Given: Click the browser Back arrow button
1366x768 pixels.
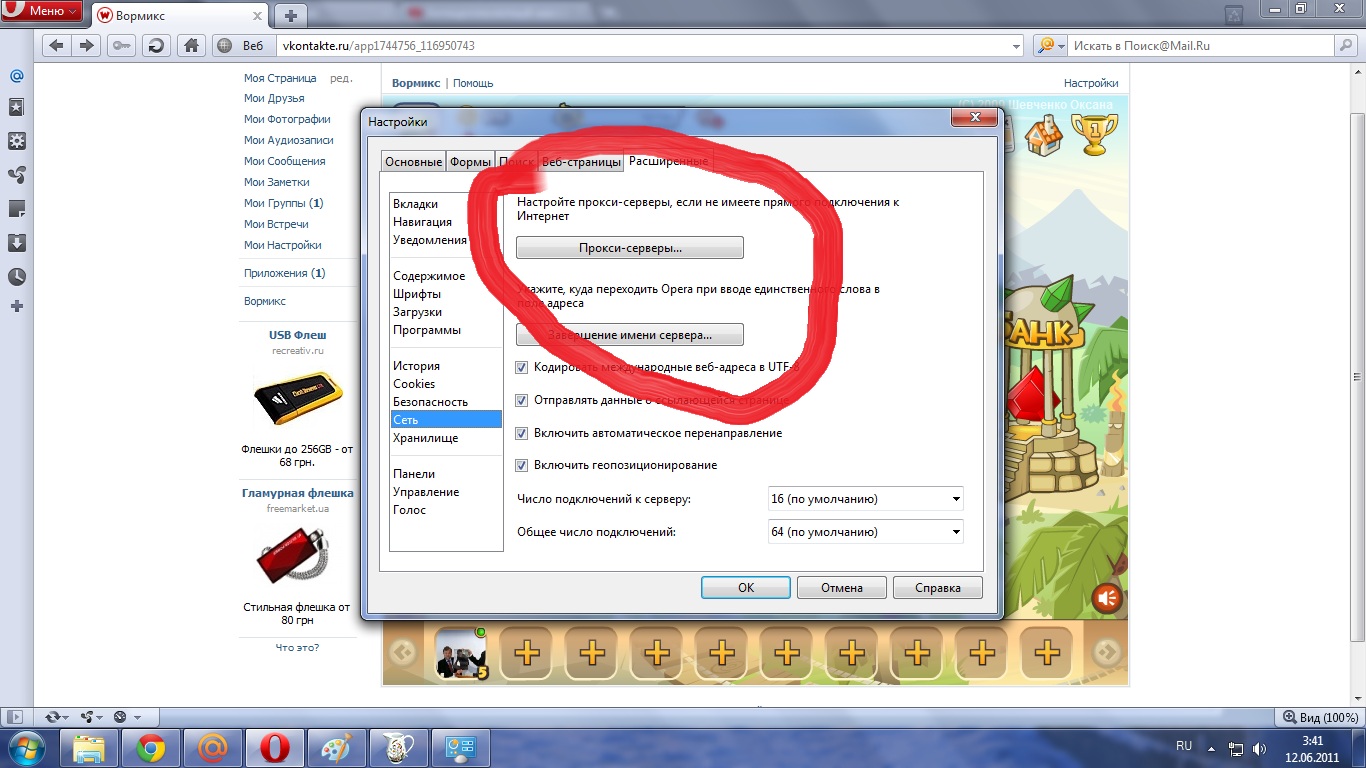Looking at the screenshot, I should point(56,46).
